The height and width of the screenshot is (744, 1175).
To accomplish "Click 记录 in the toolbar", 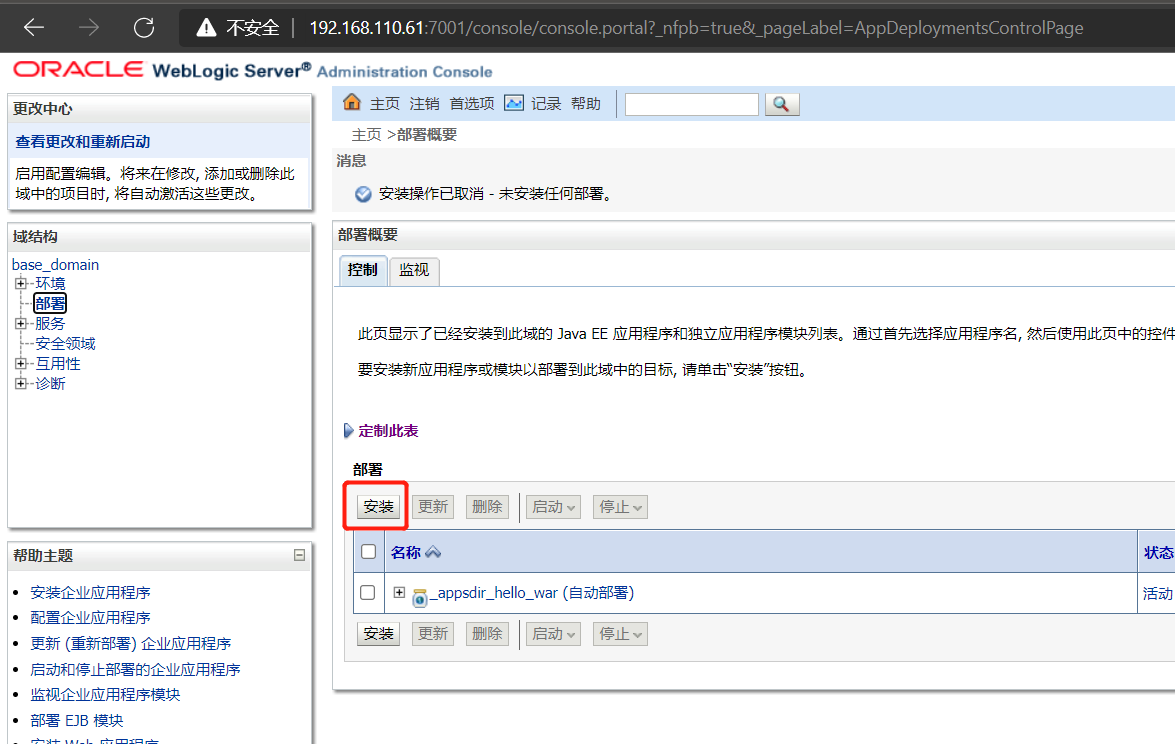I will [546, 104].
